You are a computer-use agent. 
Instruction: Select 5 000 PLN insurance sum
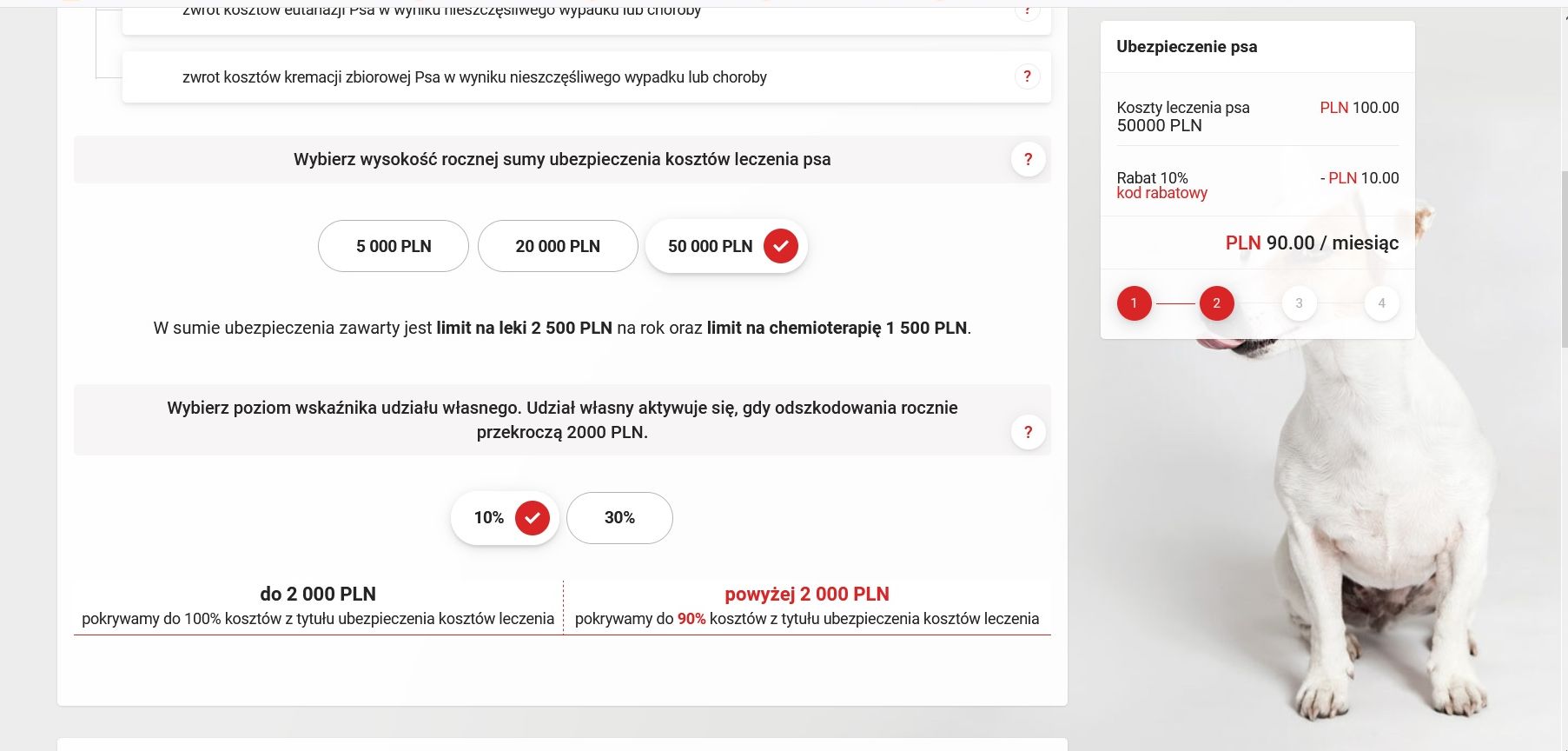click(394, 246)
